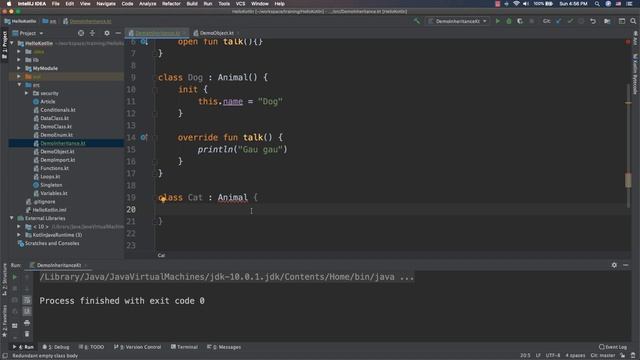Viewport: 640px width, 360px height.
Task: Open the 6: TODO tool window
Action: (x=91, y=347)
